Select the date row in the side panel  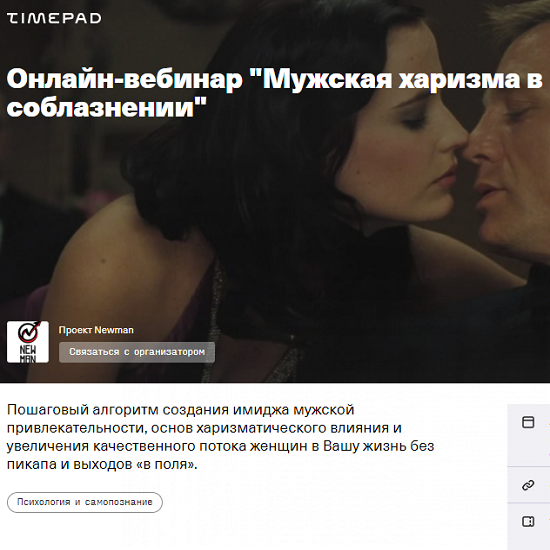pyautogui.click(x=529, y=435)
